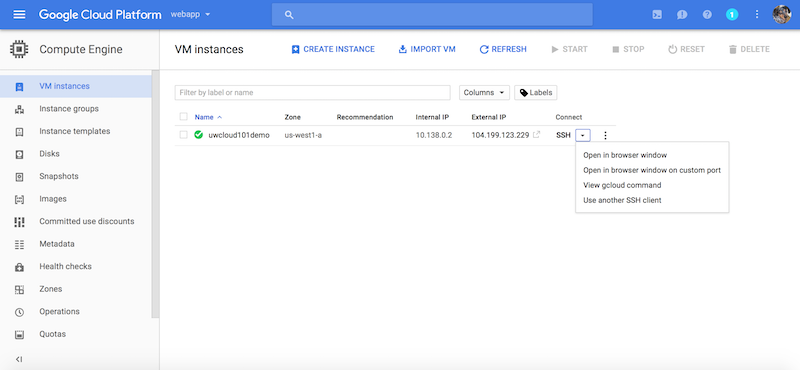Click the Snapshots sidebar icon

point(19,177)
